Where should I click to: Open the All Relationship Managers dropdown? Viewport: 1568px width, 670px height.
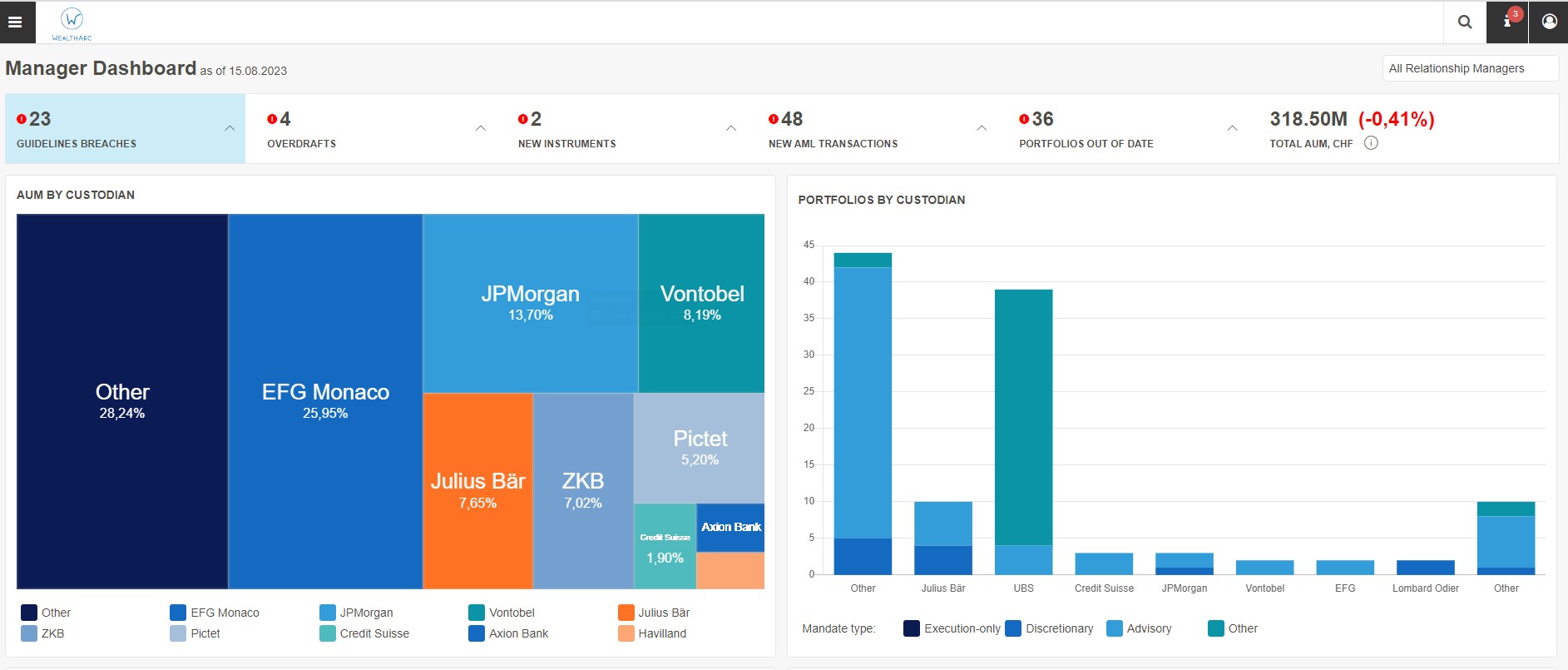[1470, 68]
